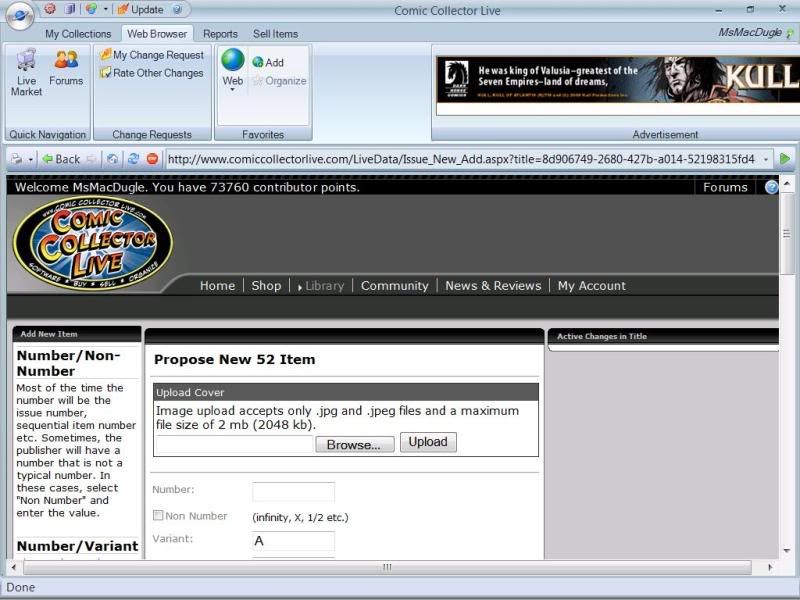The width and height of the screenshot is (800, 600).
Task: Stop loading with the red stop icon
Action: (x=153, y=159)
